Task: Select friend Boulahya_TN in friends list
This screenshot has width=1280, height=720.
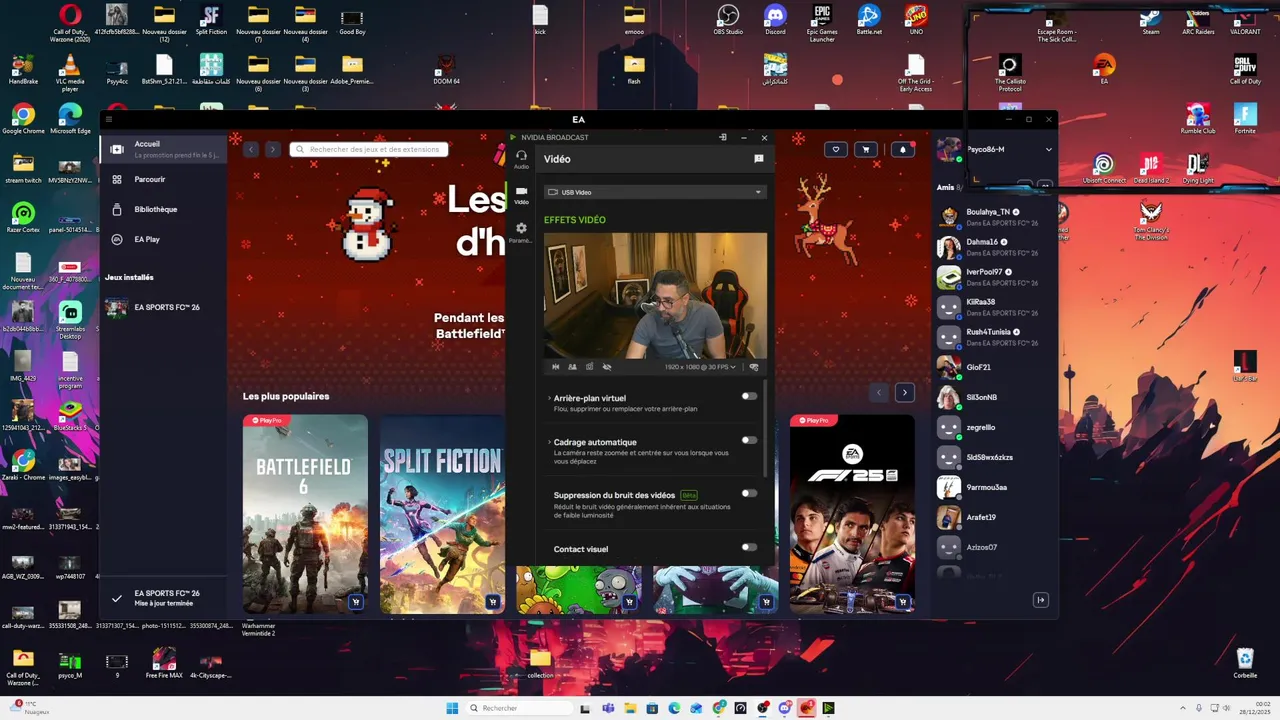Action: (x=994, y=217)
